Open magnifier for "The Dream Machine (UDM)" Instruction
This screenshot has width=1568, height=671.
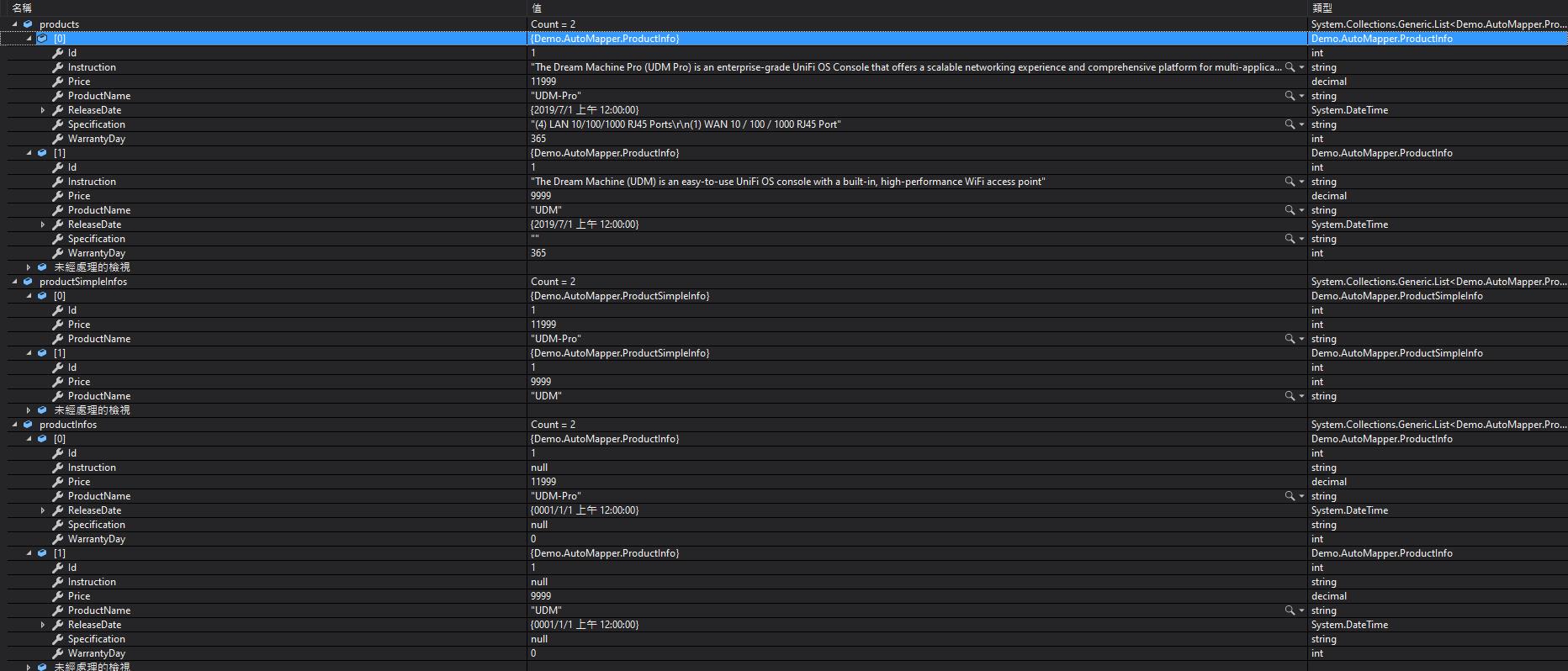(1290, 182)
